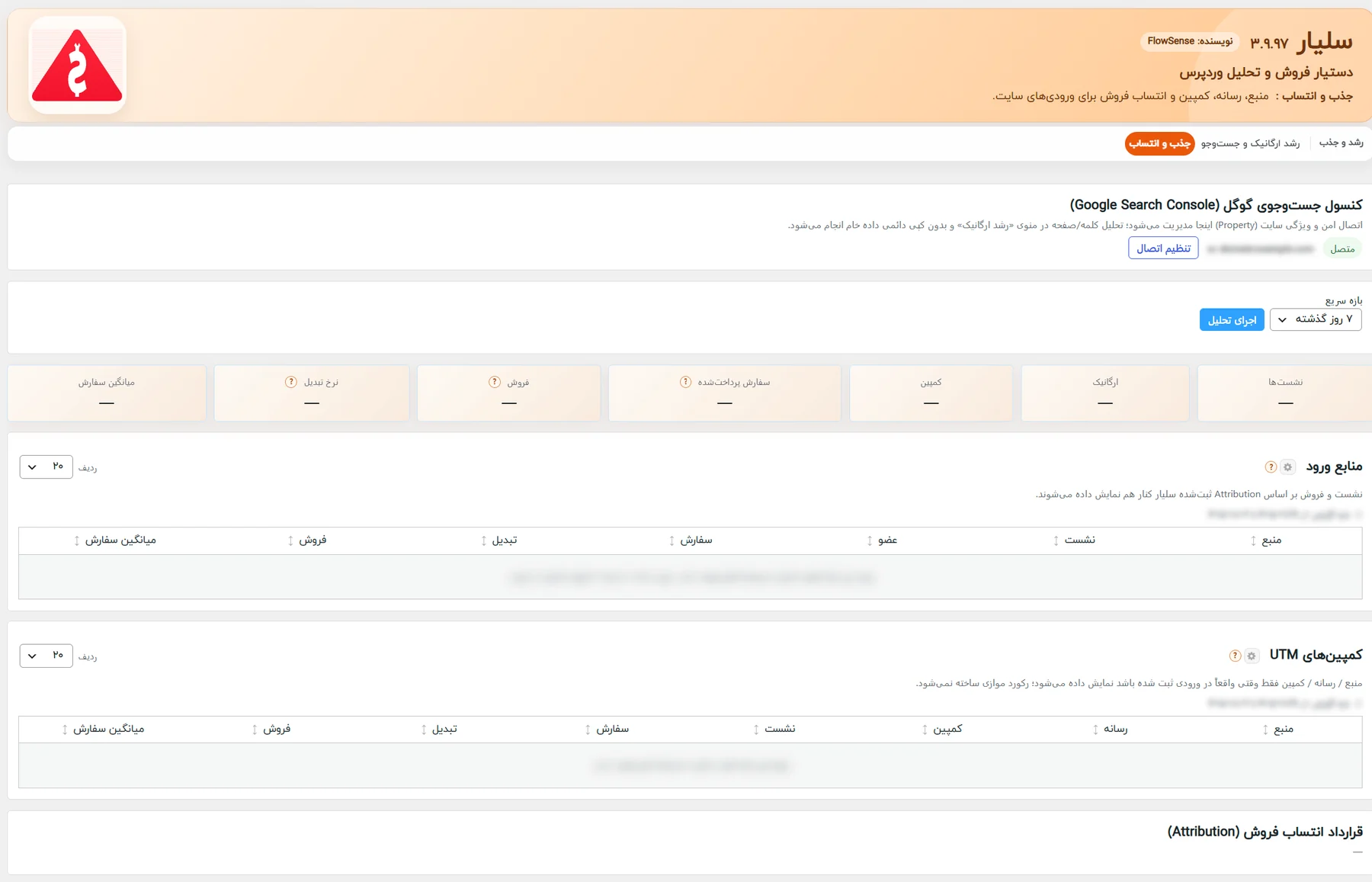Sort UTM table by کمپین column
1372x882 pixels.
pos(942,730)
